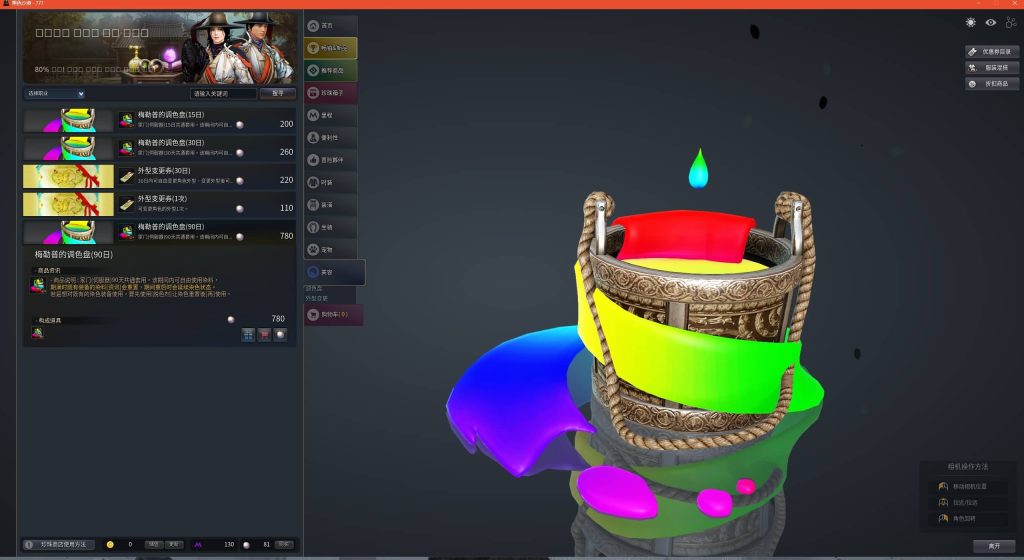This screenshot has height=560, width=1024.
Task: Open the 购物车 shopping cart
Action: tap(333, 315)
